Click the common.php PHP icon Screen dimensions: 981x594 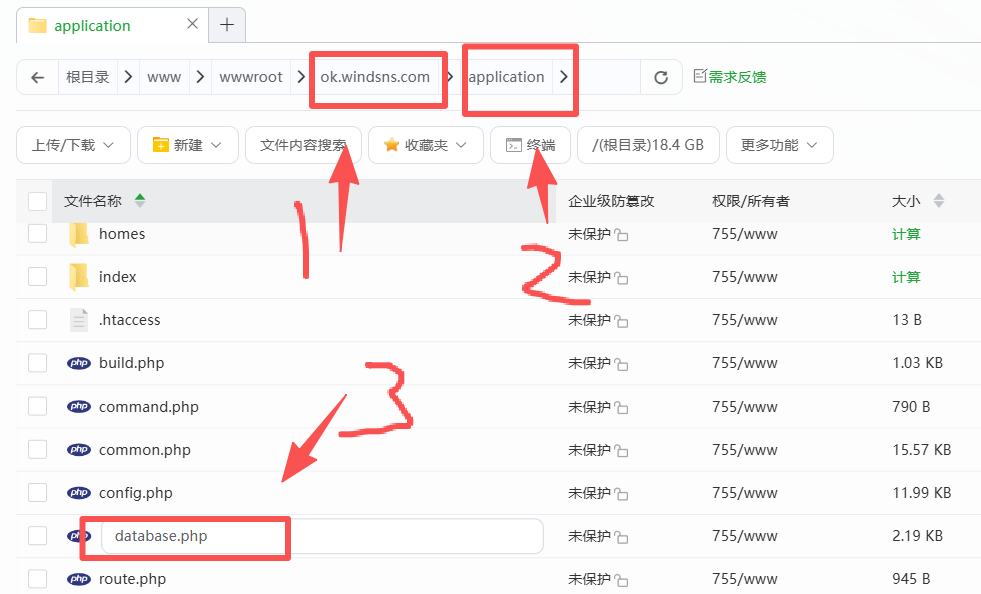[x=79, y=450]
